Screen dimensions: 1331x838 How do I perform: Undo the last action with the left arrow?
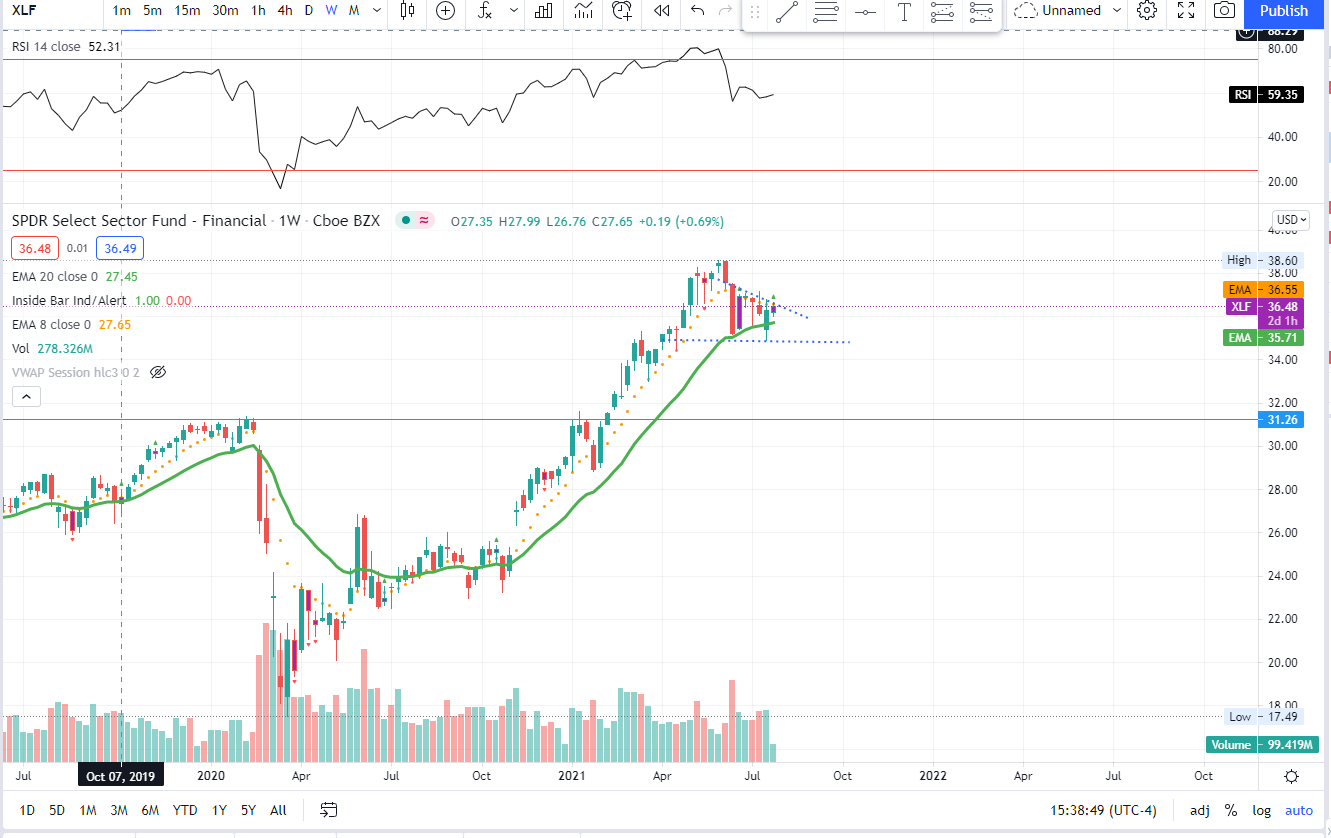pos(698,11)
